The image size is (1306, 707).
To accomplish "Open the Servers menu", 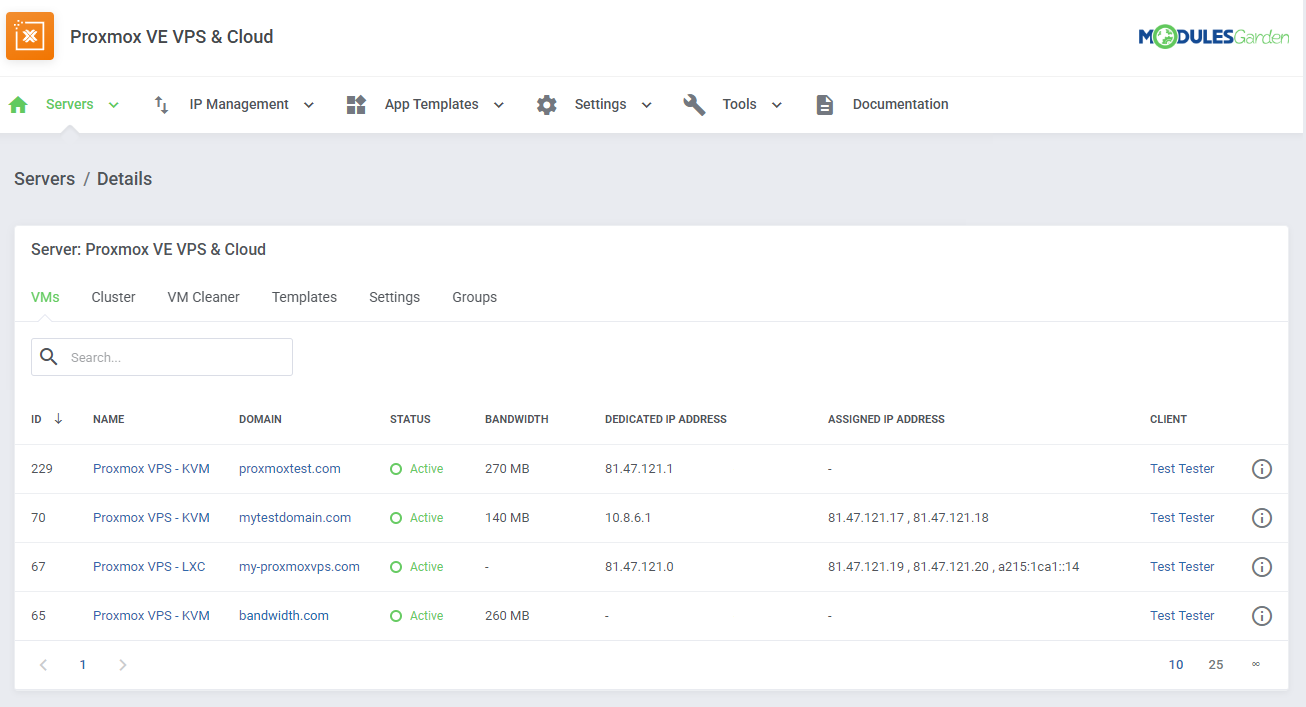I will click(x=70, y=104).
